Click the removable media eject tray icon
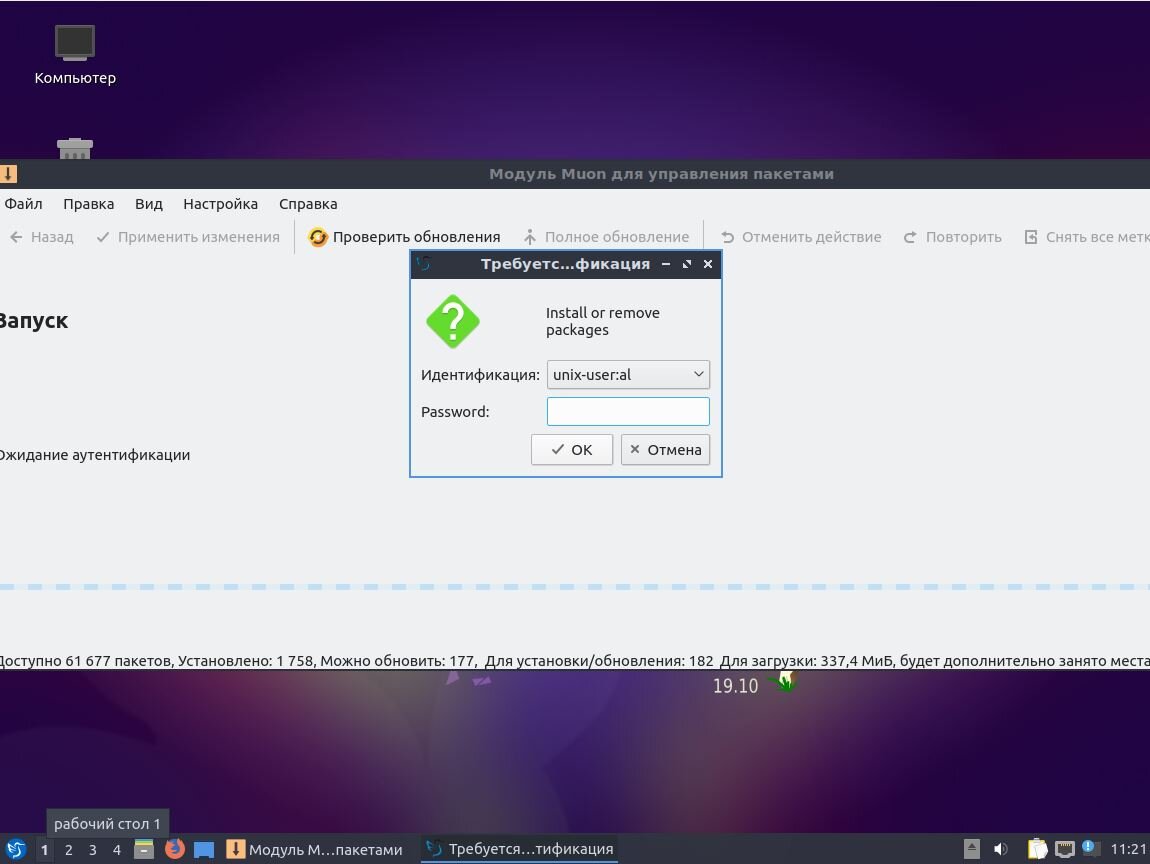This screenshot has width=1150, height=864. [x=972, y=849]
